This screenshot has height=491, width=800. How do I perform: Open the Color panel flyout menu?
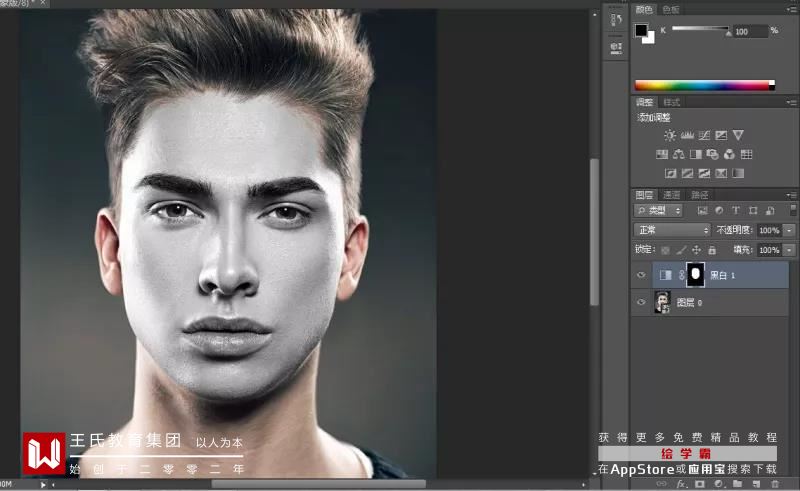(791, 9)
